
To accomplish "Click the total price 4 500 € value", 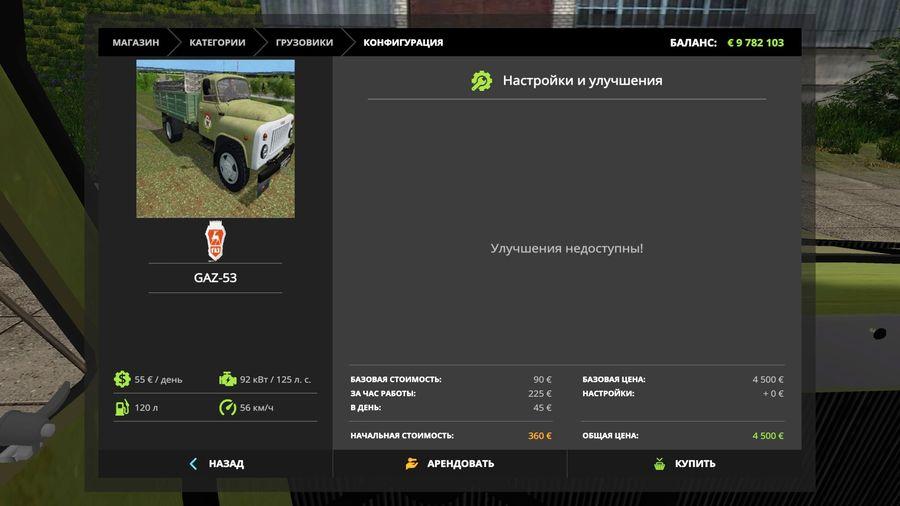I will (x=768, y=436).
